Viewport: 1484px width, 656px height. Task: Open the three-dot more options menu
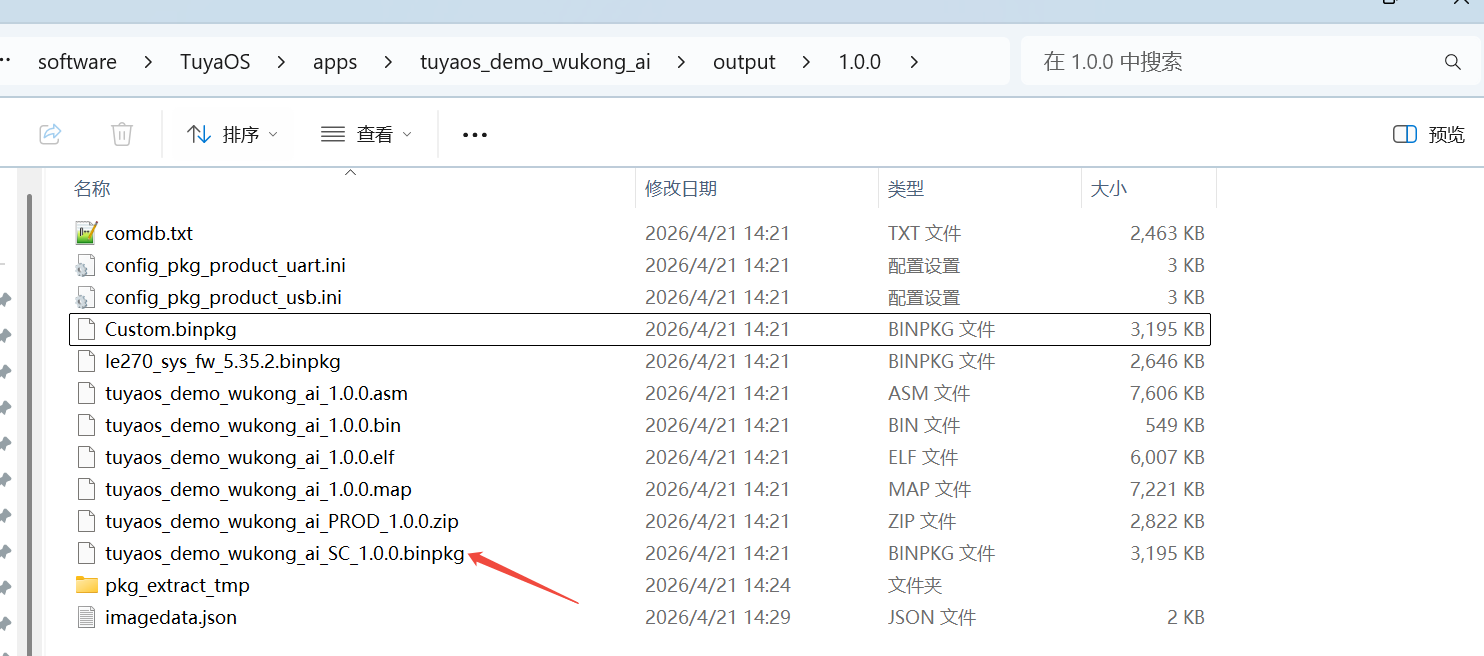tap(475, 134)
